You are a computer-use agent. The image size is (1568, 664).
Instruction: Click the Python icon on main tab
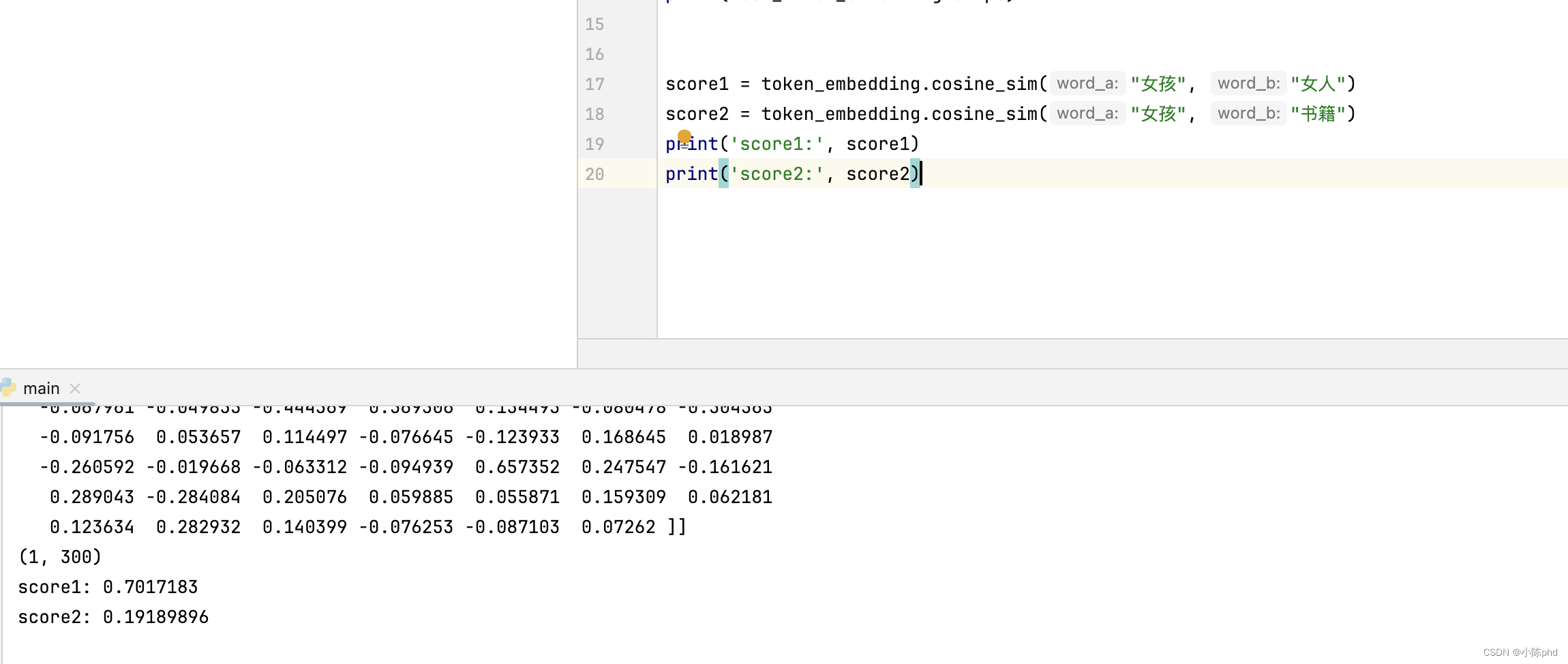[x=8, y=388]
